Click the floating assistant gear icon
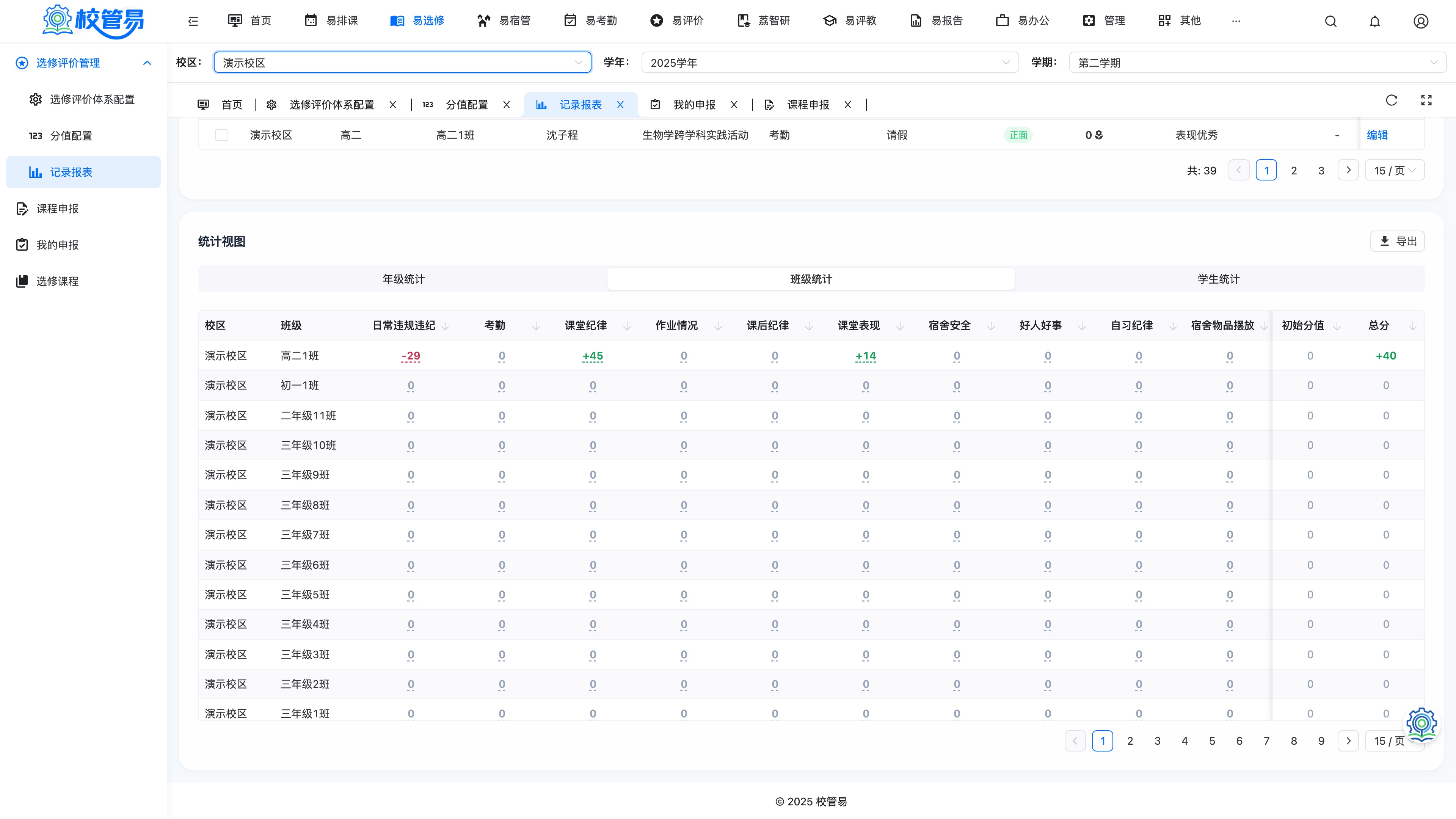The image size is (1456, 819). [x=1421, y=724]
